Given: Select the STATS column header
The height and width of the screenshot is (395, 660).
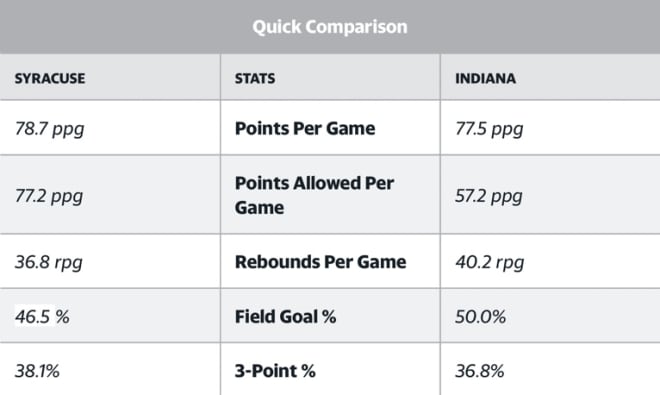Looking at the screenshot, I should point(255,78).
